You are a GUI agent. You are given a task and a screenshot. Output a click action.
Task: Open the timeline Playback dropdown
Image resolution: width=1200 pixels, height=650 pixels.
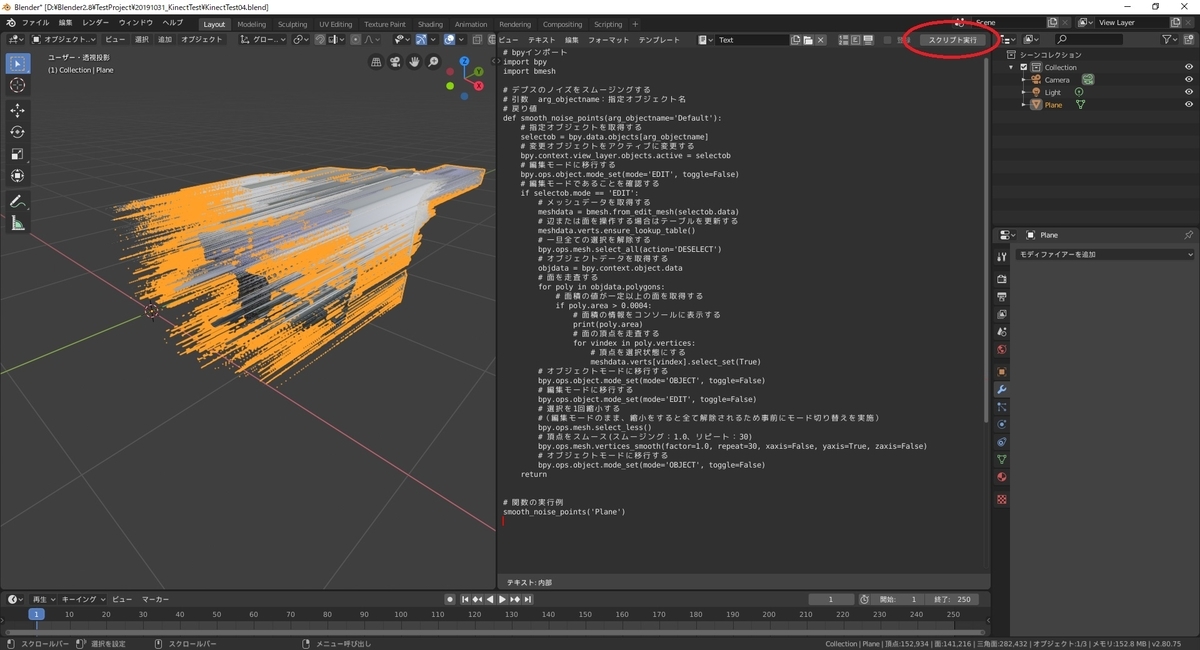(x=43, y=599)
